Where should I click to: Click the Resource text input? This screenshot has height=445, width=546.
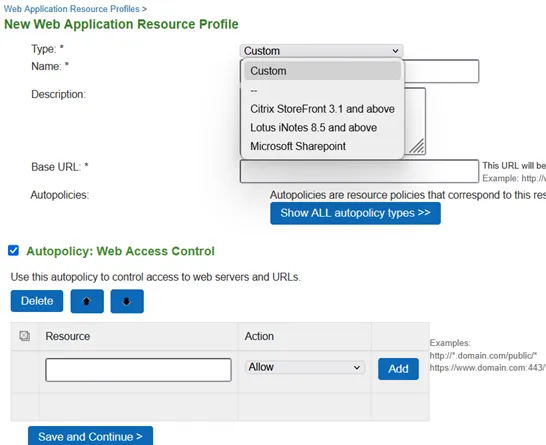(138, 370)
